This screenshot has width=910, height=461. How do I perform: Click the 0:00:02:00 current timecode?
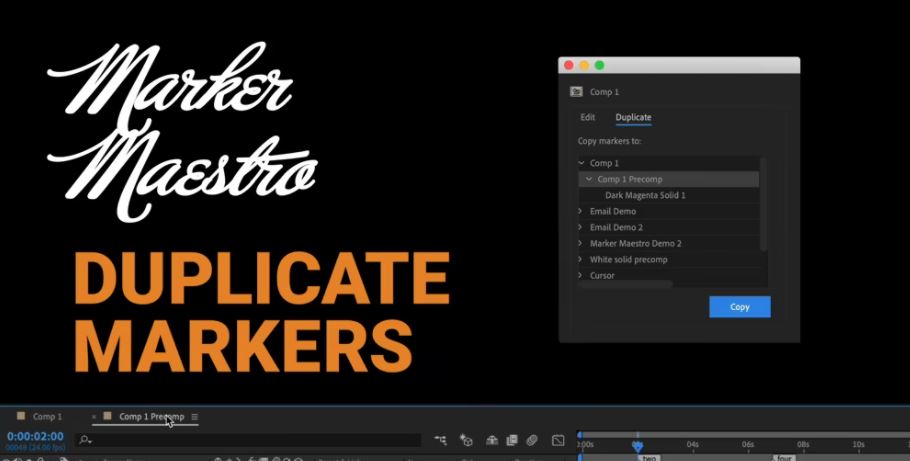click(35, 436)
